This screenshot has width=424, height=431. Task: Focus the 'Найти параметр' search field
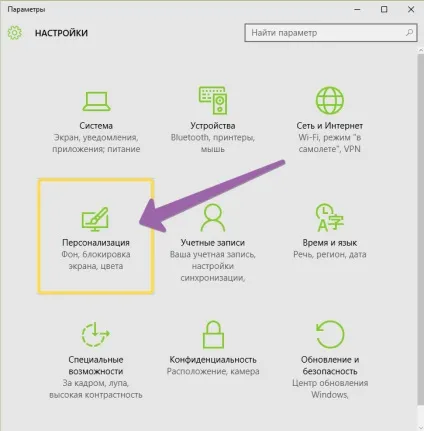click(x=331, y=32)
